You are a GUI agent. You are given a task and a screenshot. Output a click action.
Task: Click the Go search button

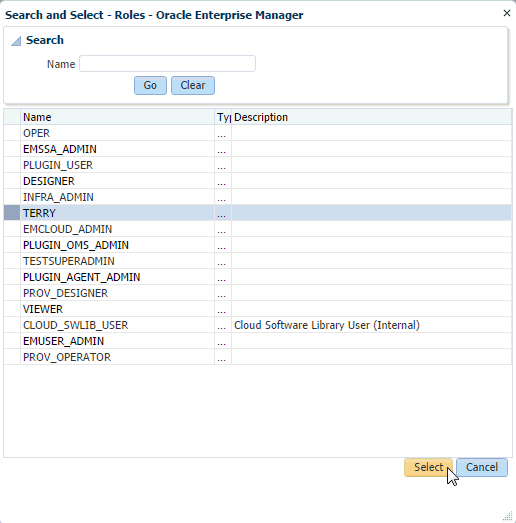tap(150, 85)
